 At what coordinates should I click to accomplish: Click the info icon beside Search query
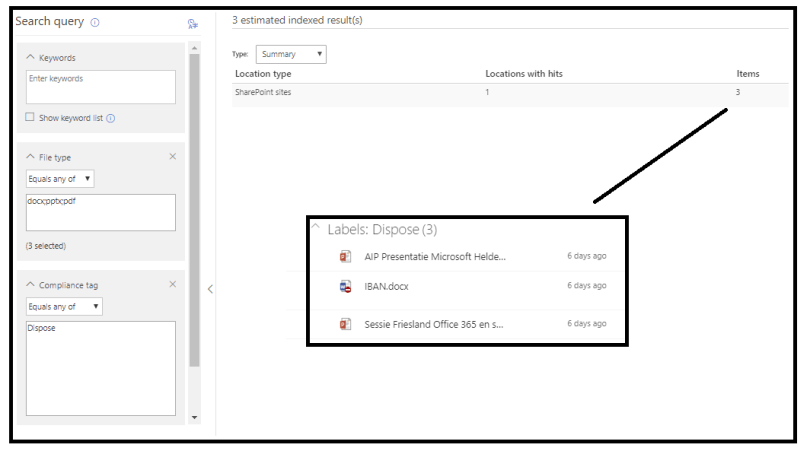[95, 22]
